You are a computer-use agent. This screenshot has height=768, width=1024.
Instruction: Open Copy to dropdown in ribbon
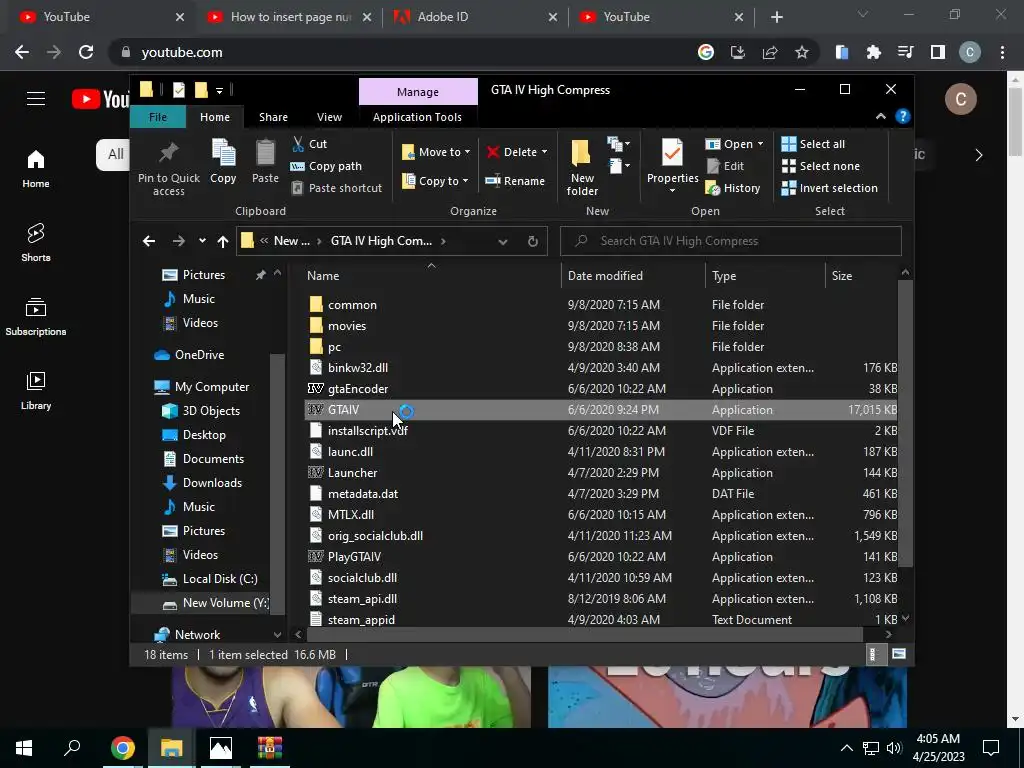[x=436, y=181]
